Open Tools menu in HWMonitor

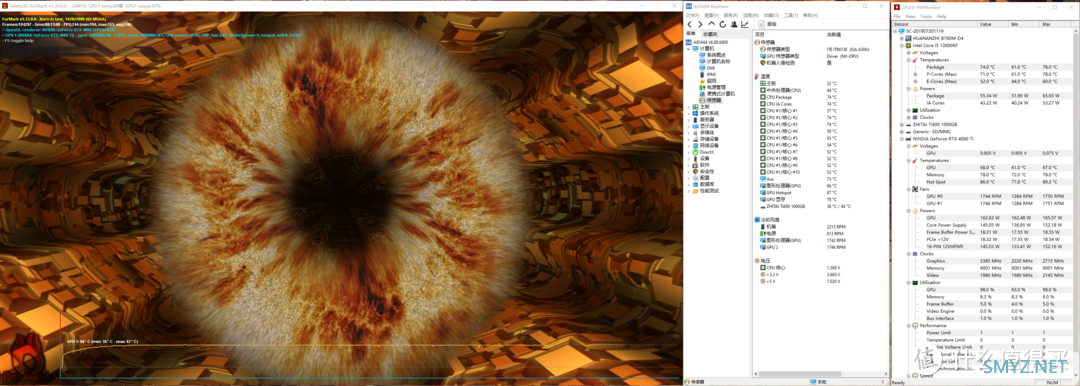pos(926,16)
